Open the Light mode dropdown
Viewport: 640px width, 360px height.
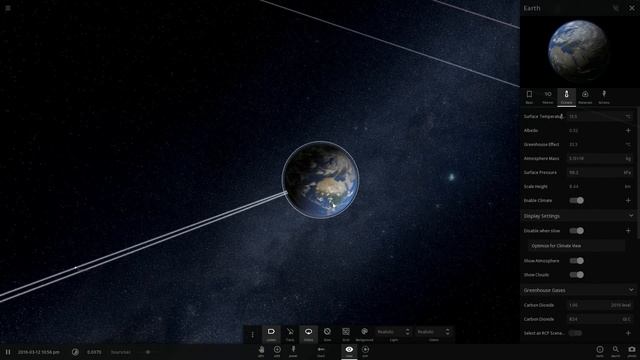point(393,332)
